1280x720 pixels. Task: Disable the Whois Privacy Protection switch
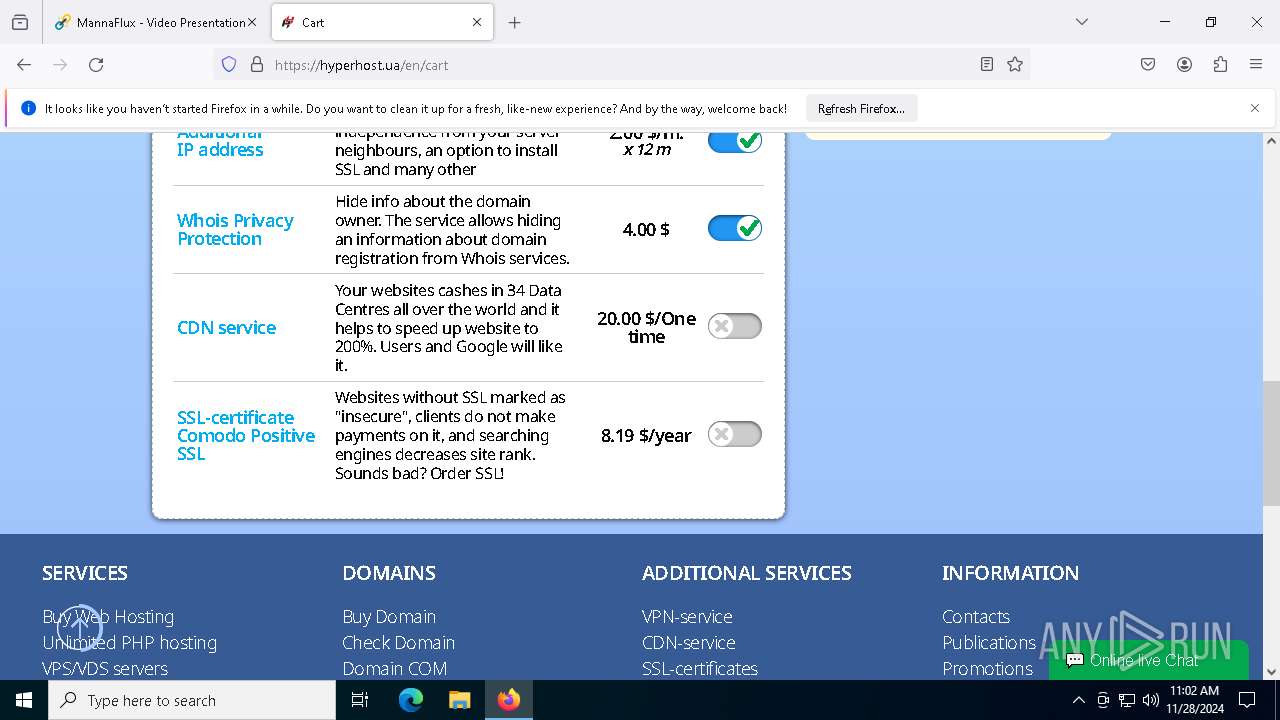735,228
